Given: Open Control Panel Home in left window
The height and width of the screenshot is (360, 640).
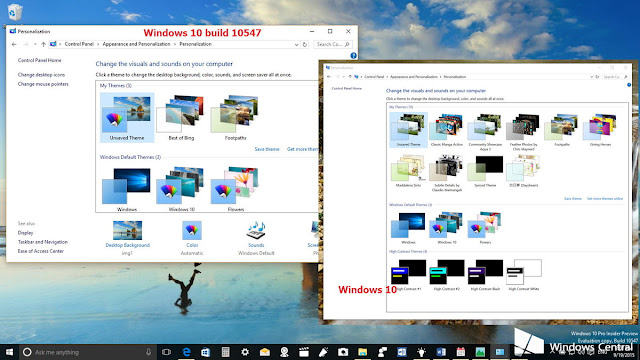Looking at the screenshot, I should [x=40, y=60].
